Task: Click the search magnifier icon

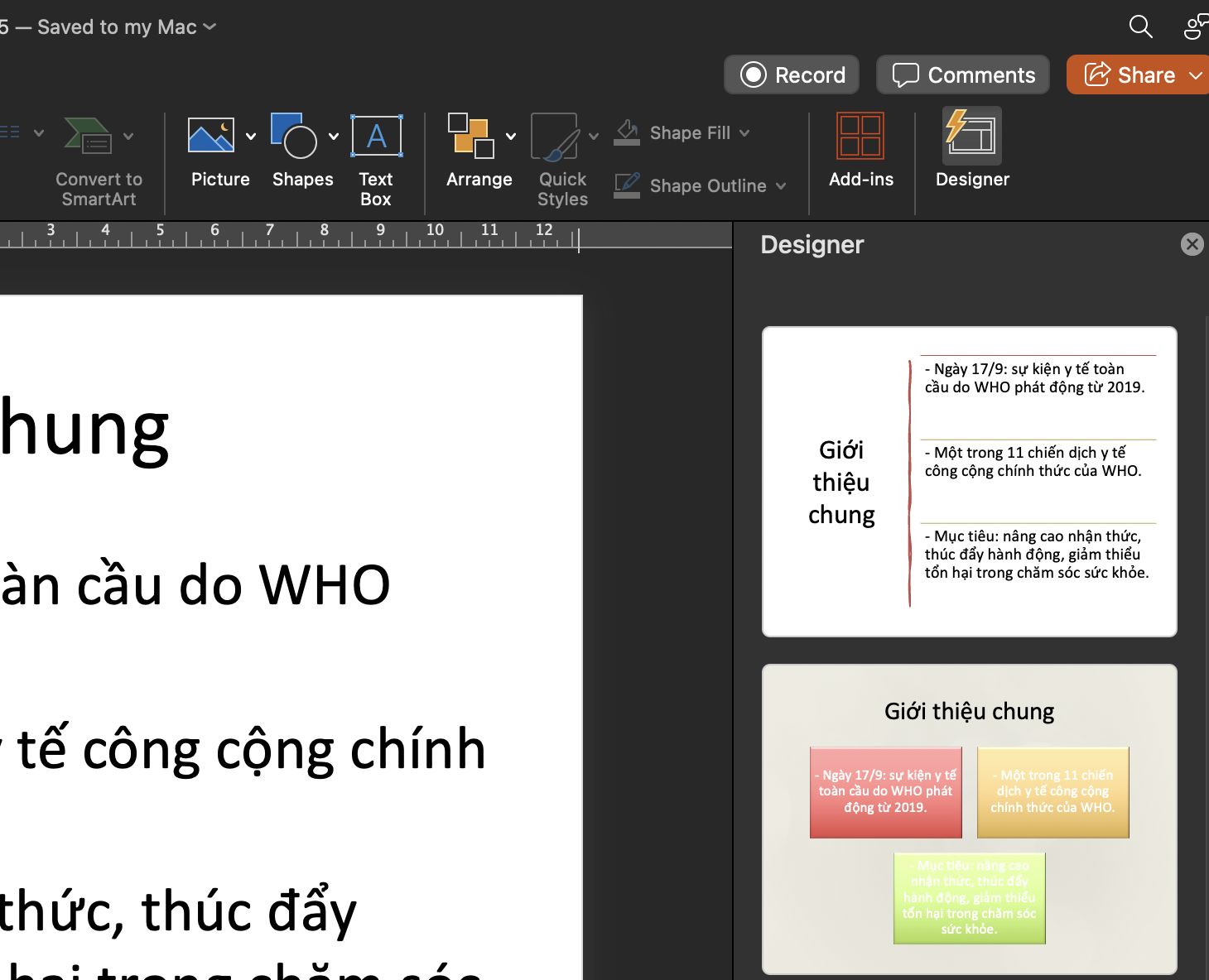Action: click(1140, 26)
